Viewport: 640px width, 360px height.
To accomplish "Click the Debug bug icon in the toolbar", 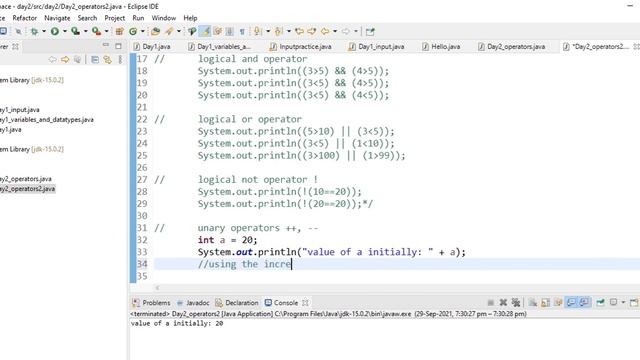I will [x=34, y=31].
